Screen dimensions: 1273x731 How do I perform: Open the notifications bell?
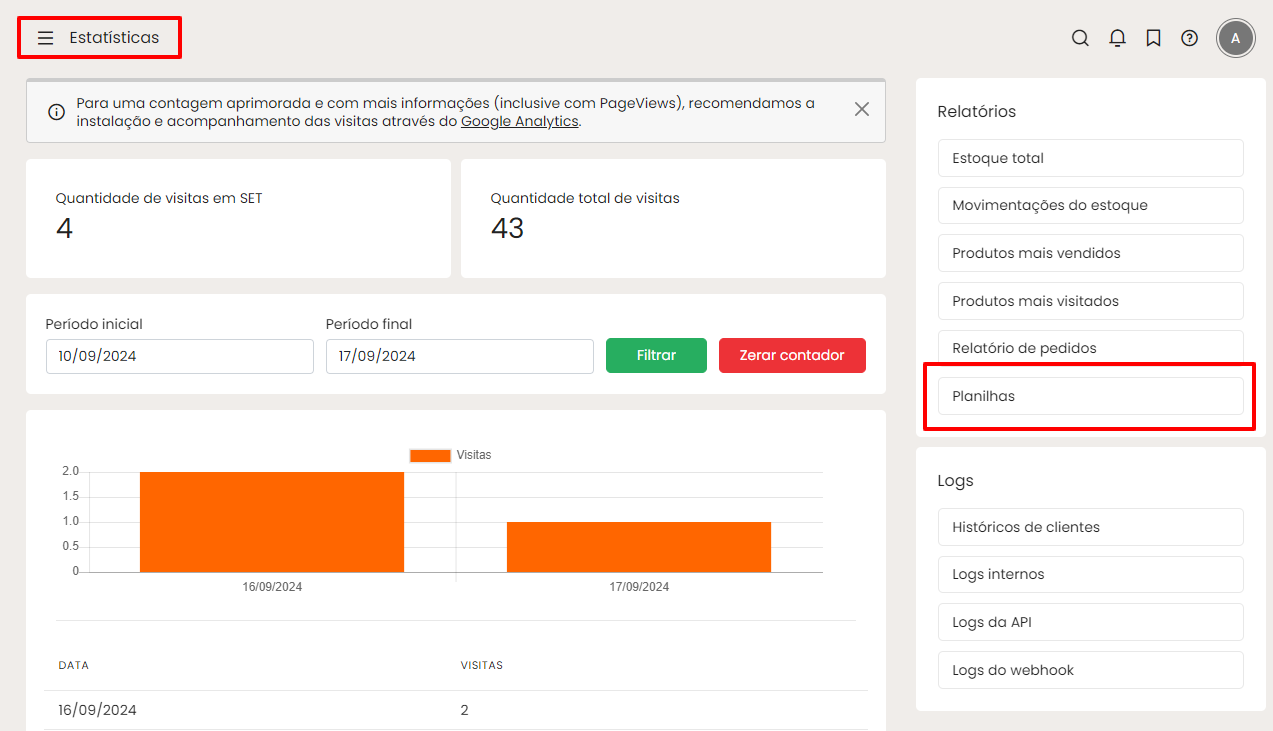pyautogui.click(x=1117, y=38)
